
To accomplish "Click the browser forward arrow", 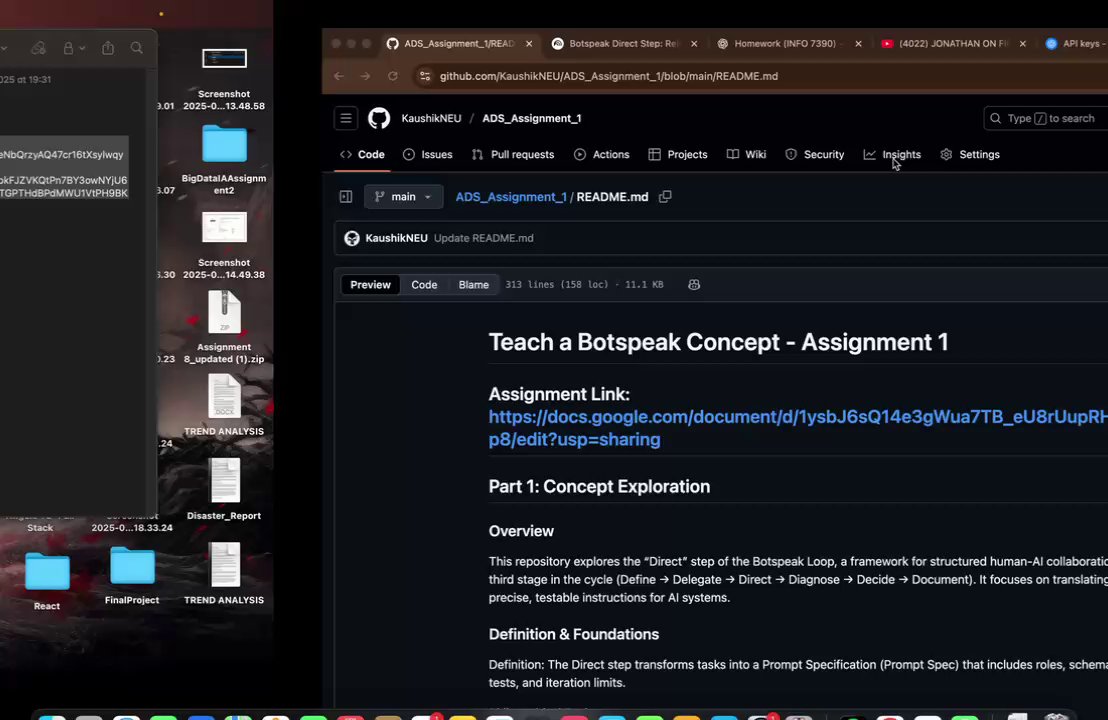I will [x=365, y=76].
